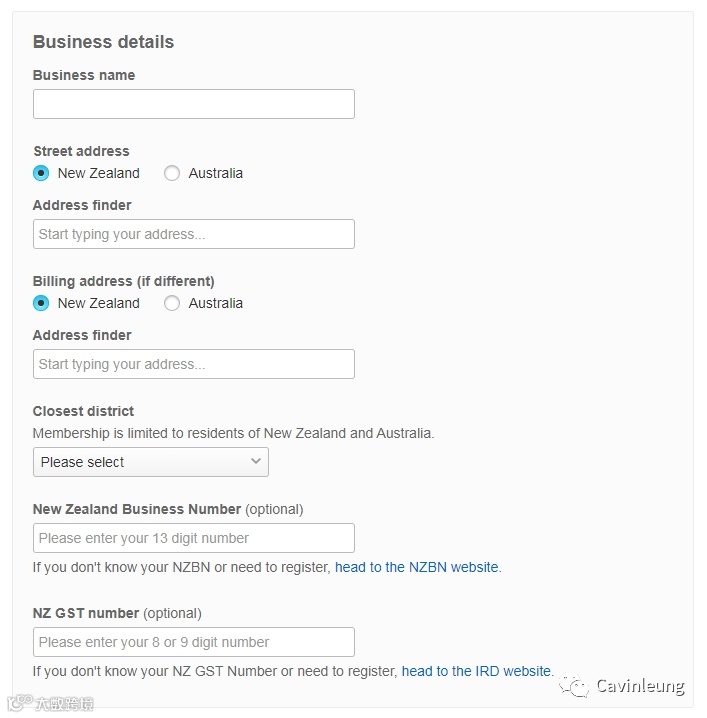Click the 'Business name' field label
This screenshot has height=718, width=707.
[x=84, y=75]
